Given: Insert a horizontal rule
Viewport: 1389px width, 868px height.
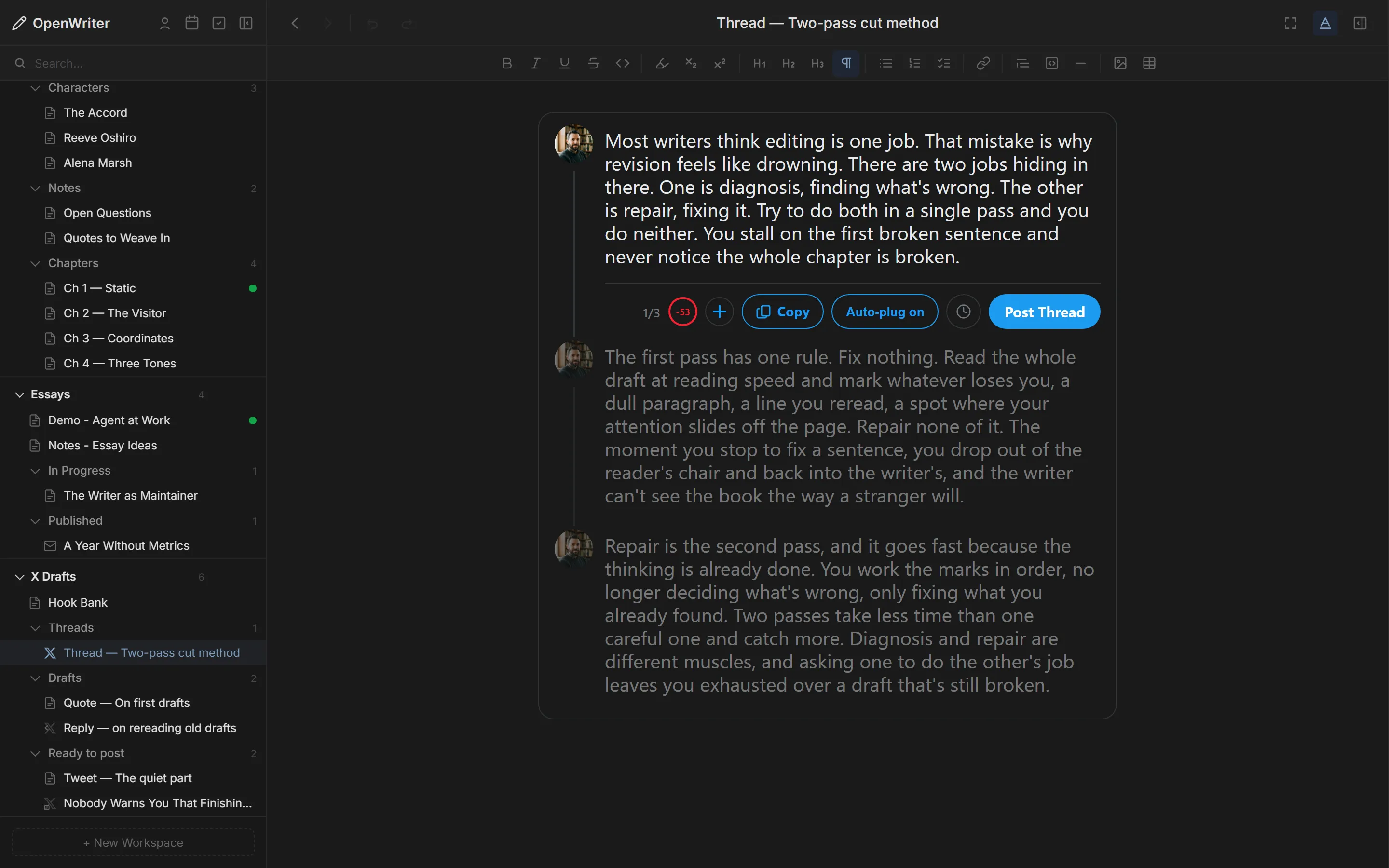Looking at the screenshot, I should click(x=1081, y=63).
